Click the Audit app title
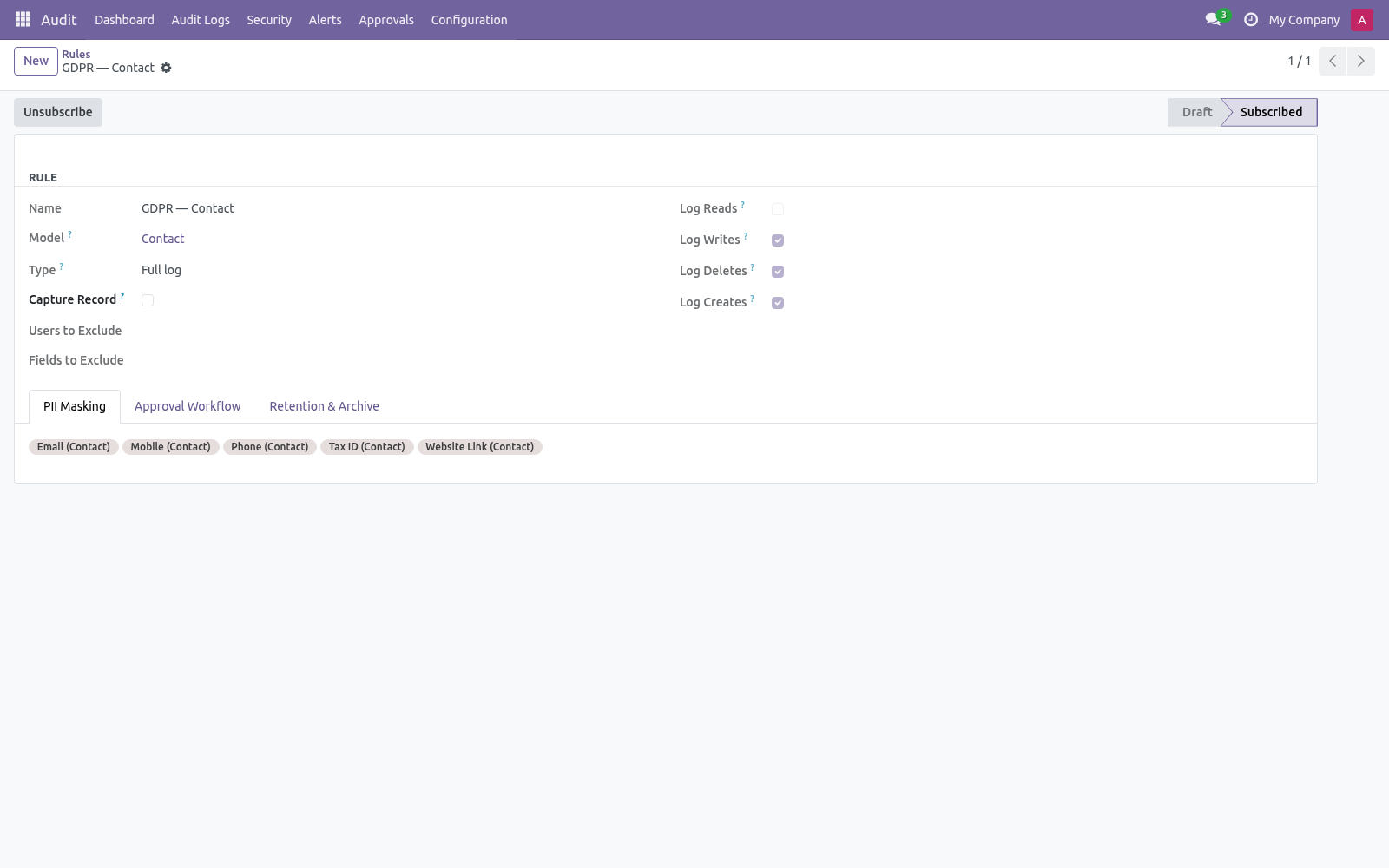This screenshot has width=1389, height=868. 59,20
